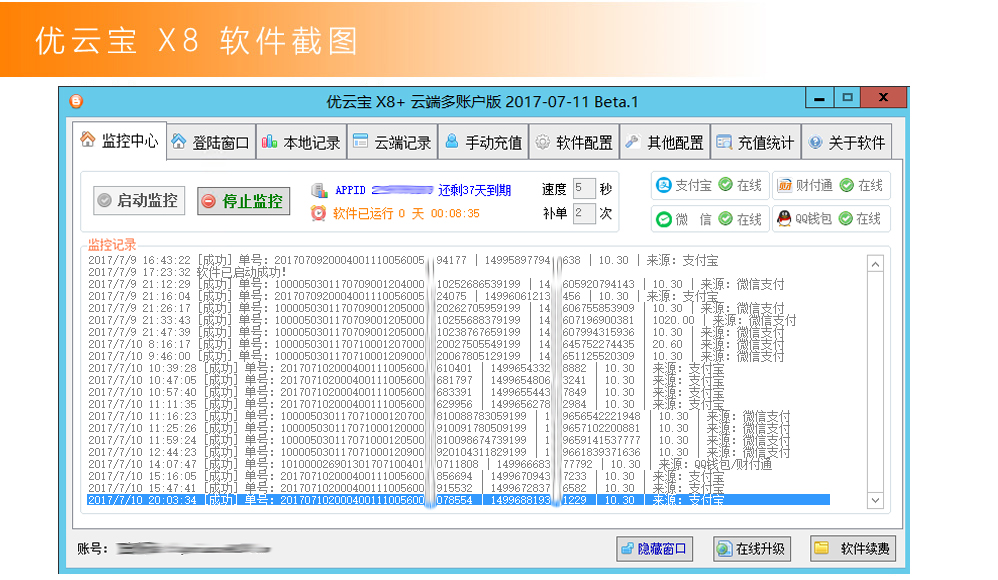Click the 在线升级 button
Screen dimensions: 998x580
(751, 548)
